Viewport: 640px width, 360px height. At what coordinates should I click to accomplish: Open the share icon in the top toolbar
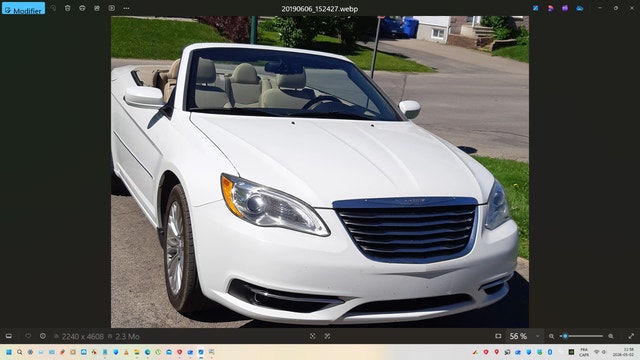pos(97,8)
